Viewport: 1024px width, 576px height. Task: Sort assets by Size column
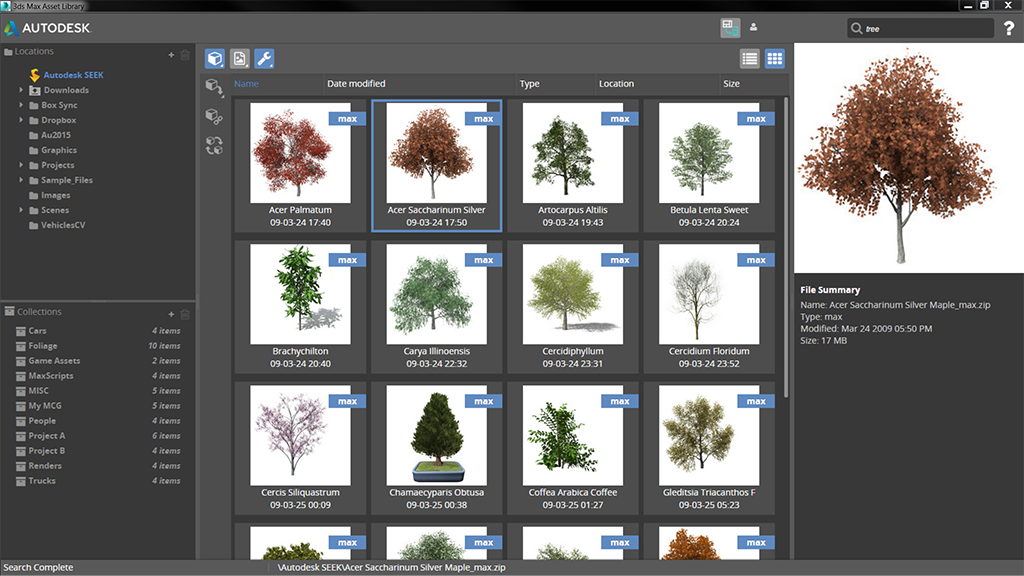[x=732, y=84]
